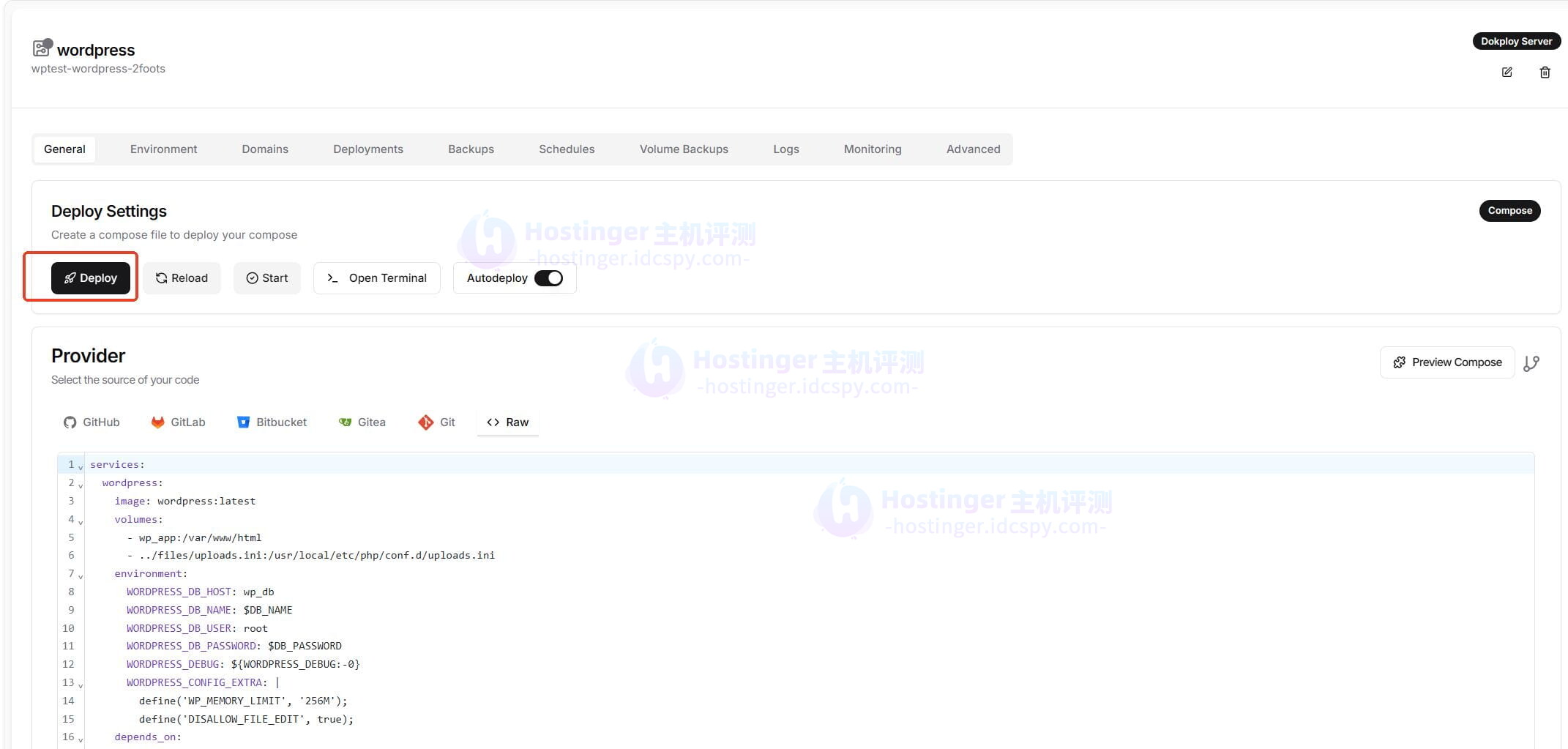Image resolution: width=1568 pixels, height=749 pixels.
Task: Switch to the Volume Backups tab
Action: pos(684,149)
